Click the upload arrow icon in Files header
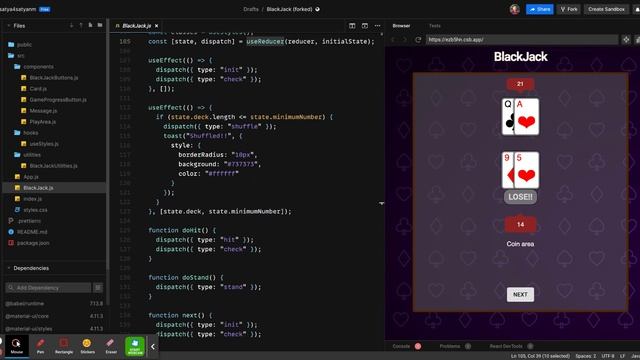Screen dimensions: 640x360 (81, 25)
